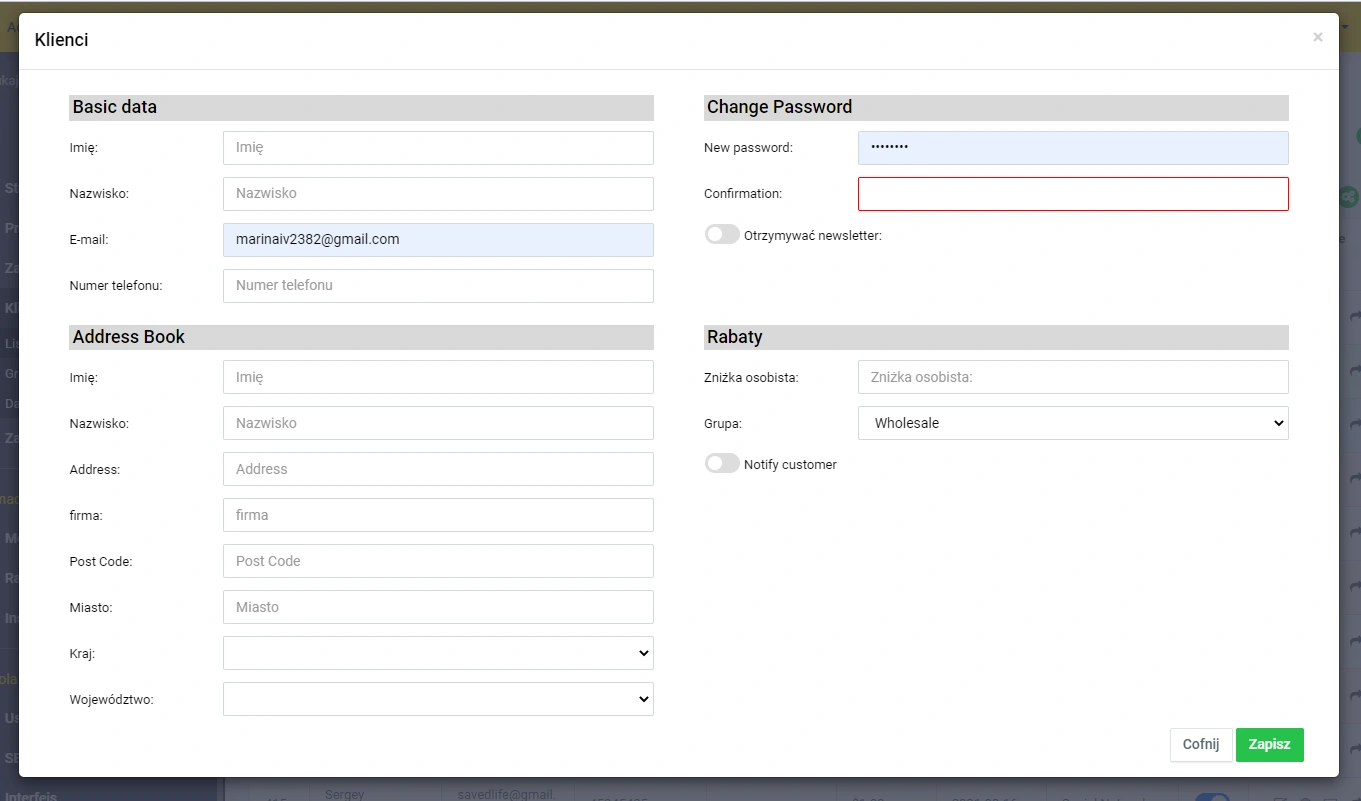Click the Zniżka osobista discount field
This screenshot has width=1361, height=801.
(1073, 377)
